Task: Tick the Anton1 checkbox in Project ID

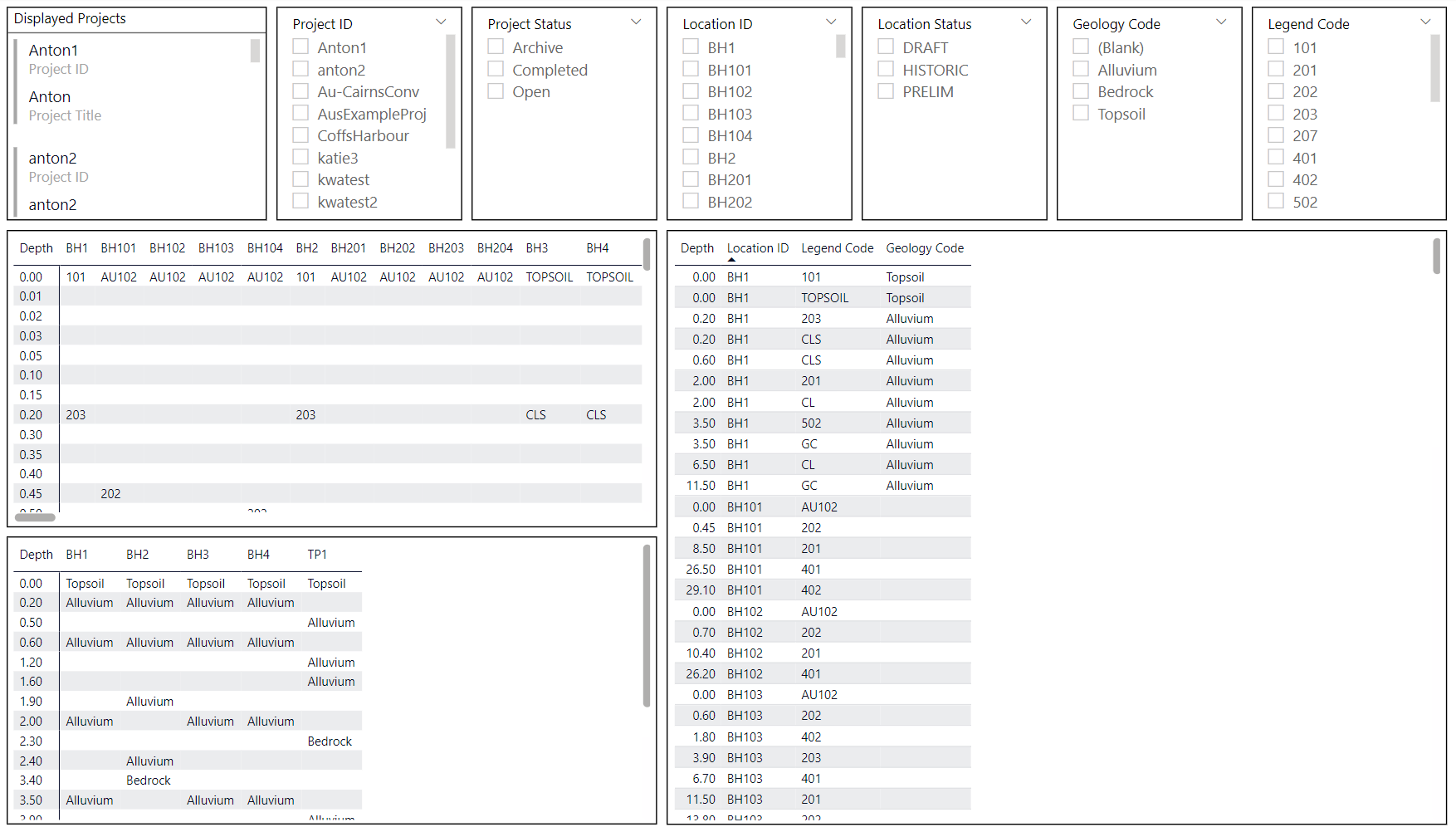Action: point(300,47)
